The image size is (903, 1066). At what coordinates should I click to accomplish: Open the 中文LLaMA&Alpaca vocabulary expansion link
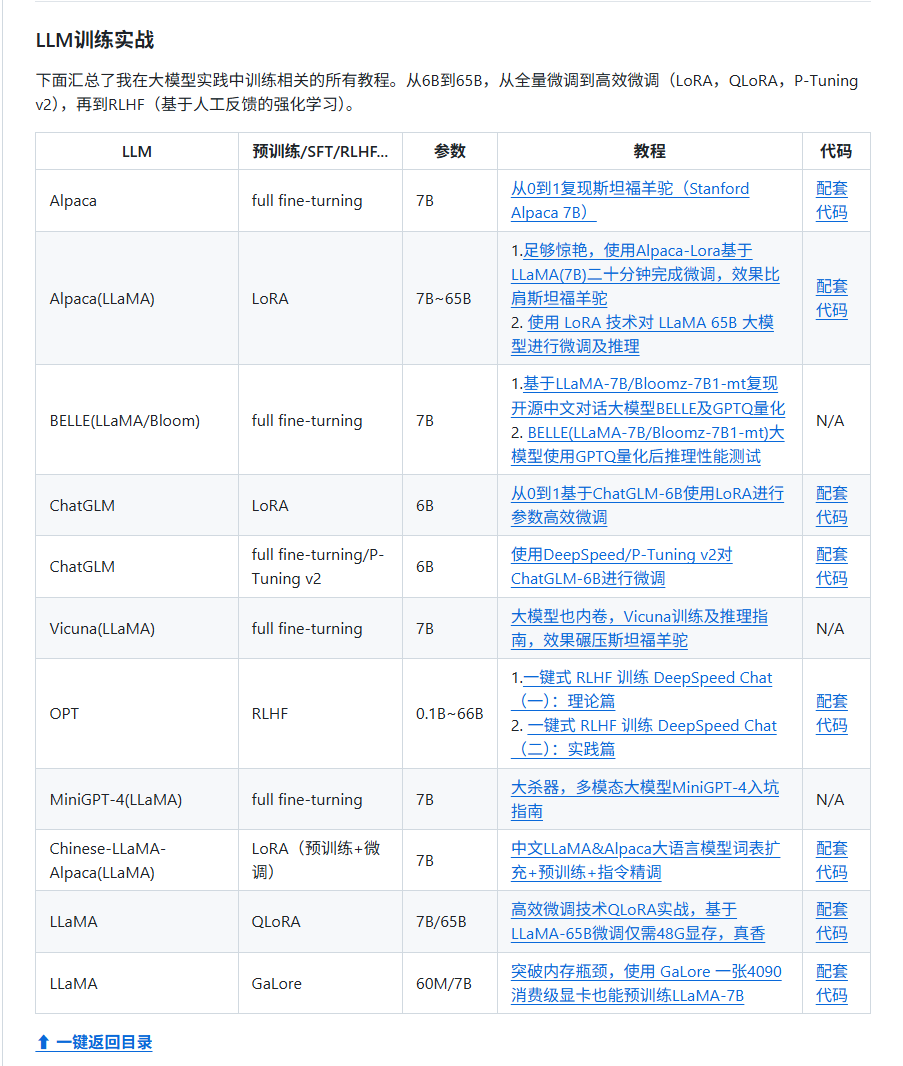pyautogui.click(x=645, y=860)
